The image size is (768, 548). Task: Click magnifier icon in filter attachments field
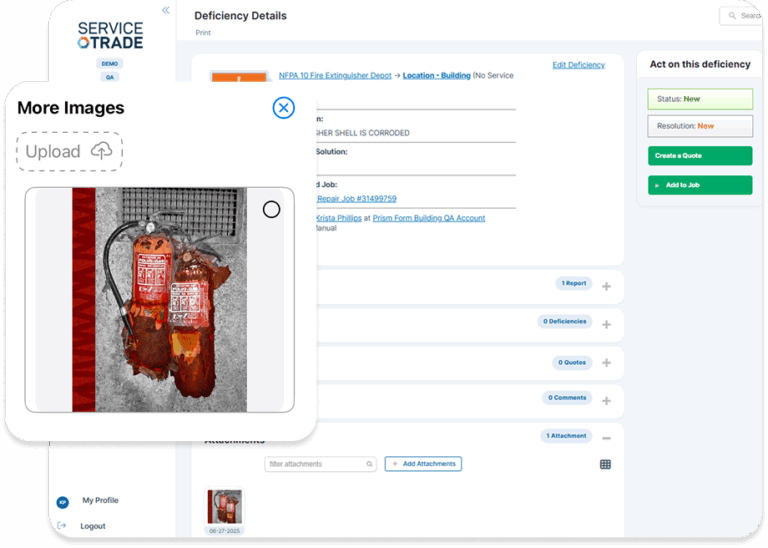coord(369,464)
